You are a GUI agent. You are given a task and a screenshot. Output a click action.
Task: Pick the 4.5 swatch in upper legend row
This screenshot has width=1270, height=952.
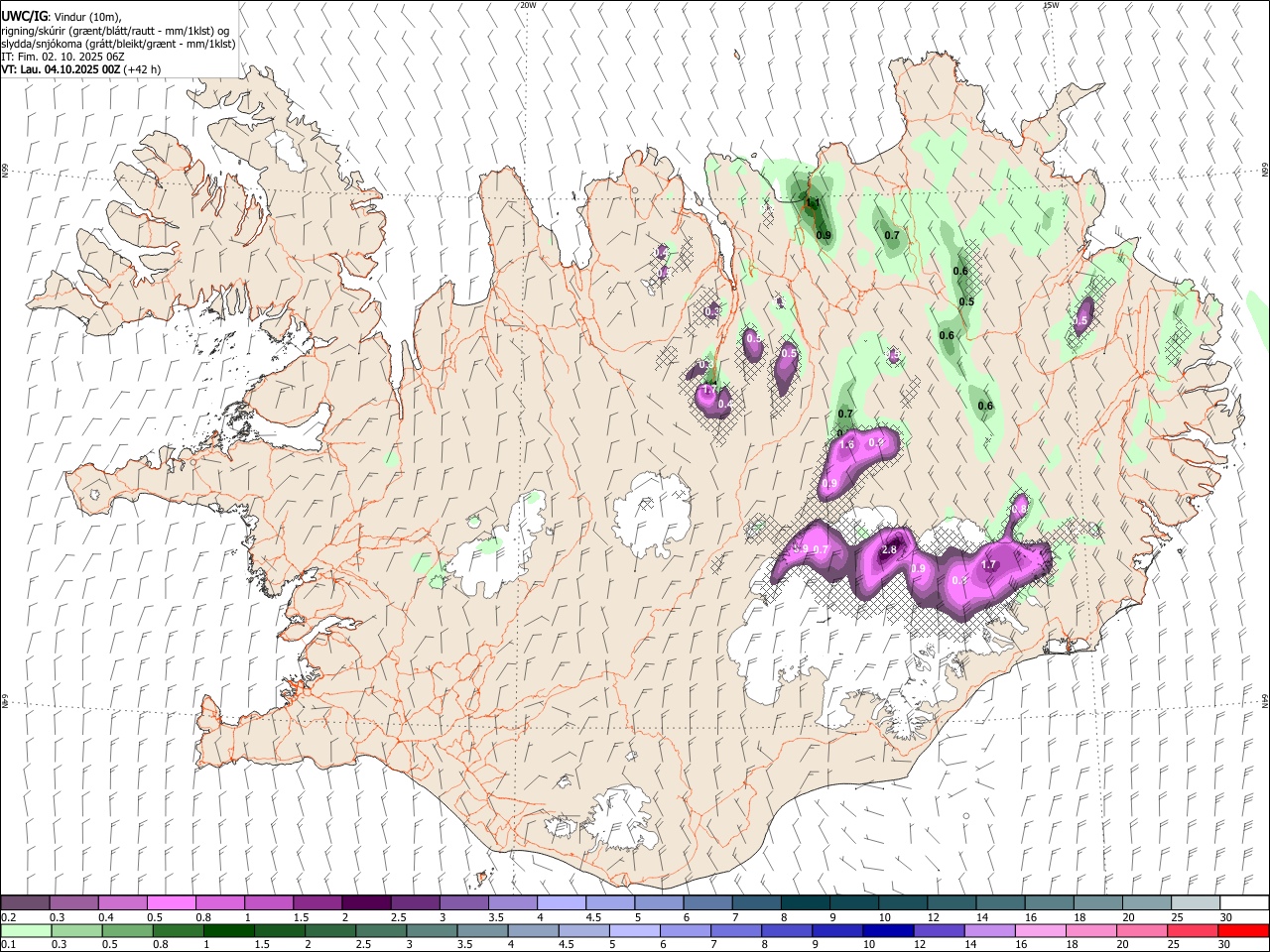pyautogui.click(x=609, y=903)
